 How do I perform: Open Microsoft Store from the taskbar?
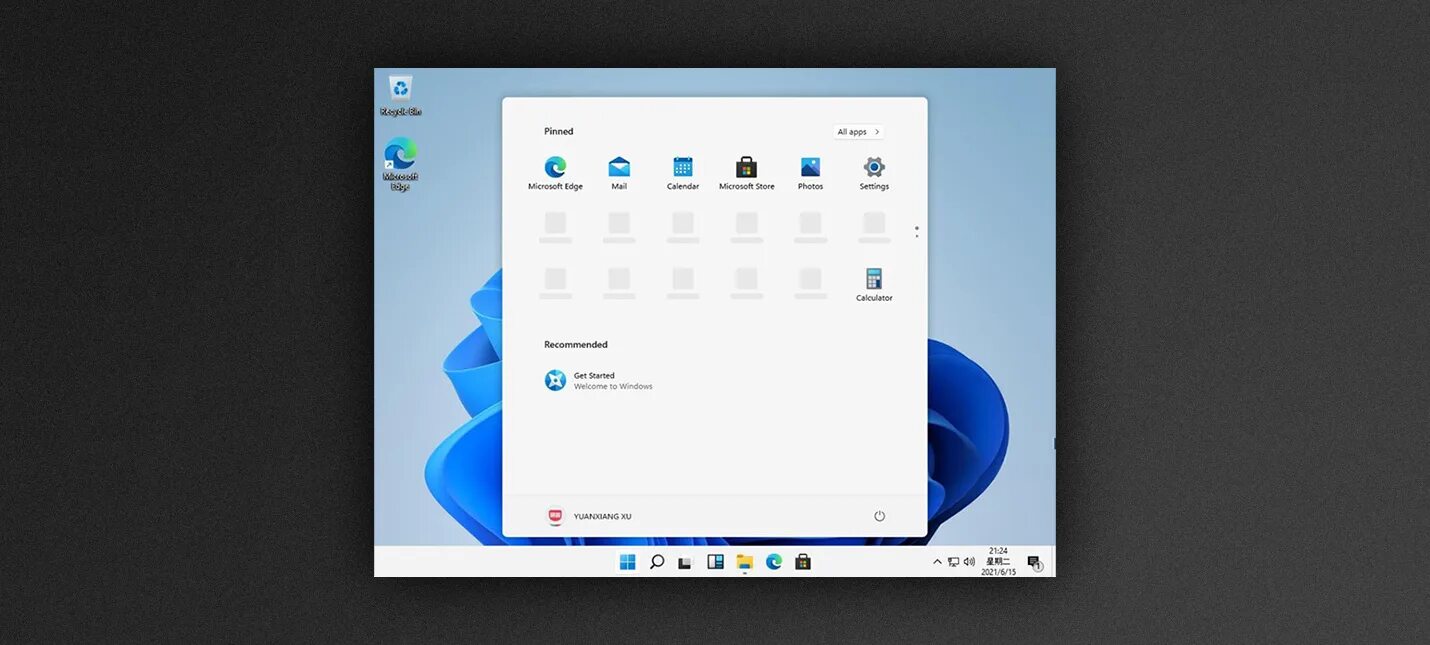pyautogui.click(x=803, y=562)
